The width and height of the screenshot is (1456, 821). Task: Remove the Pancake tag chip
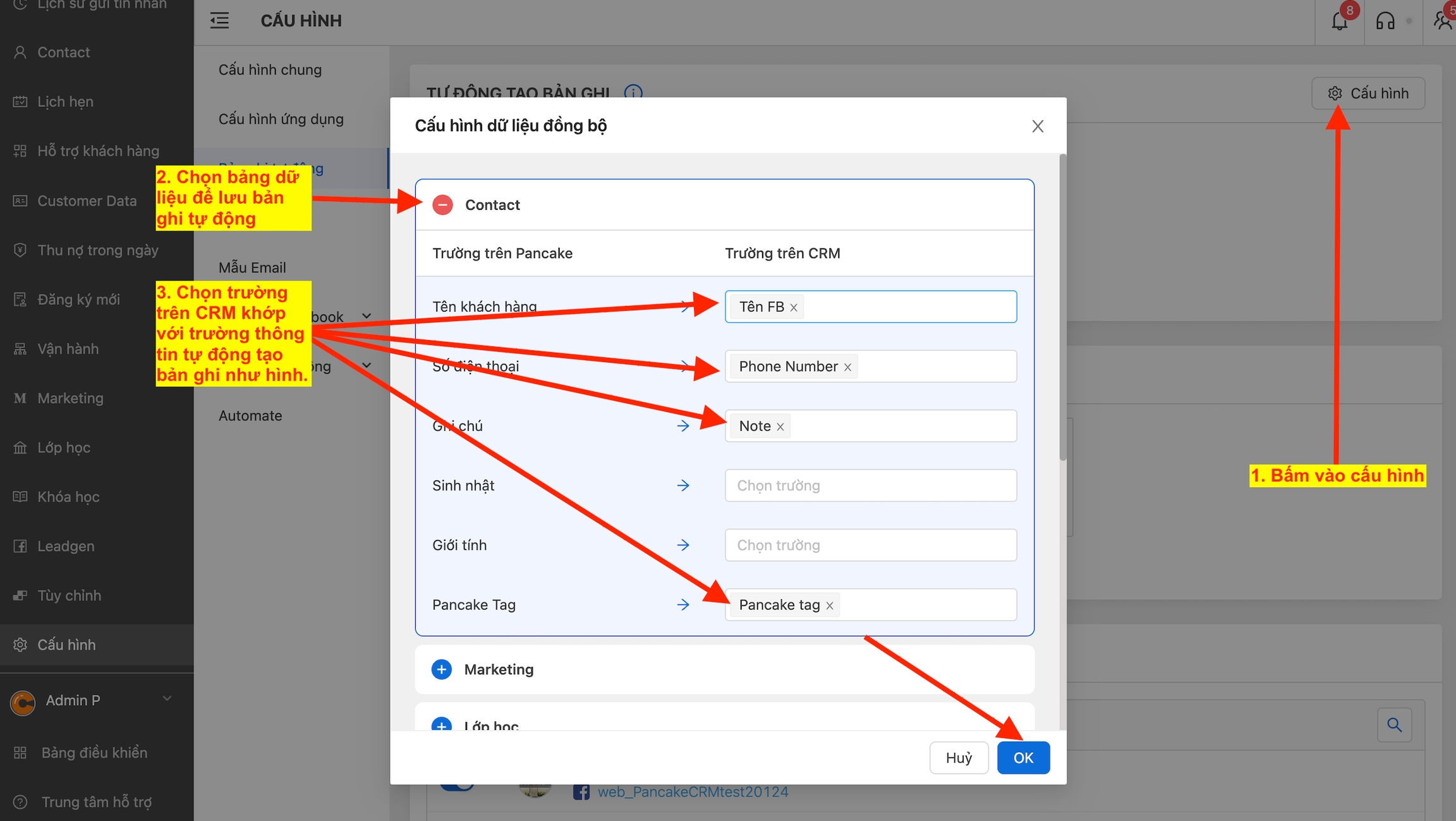click(830, 605)
